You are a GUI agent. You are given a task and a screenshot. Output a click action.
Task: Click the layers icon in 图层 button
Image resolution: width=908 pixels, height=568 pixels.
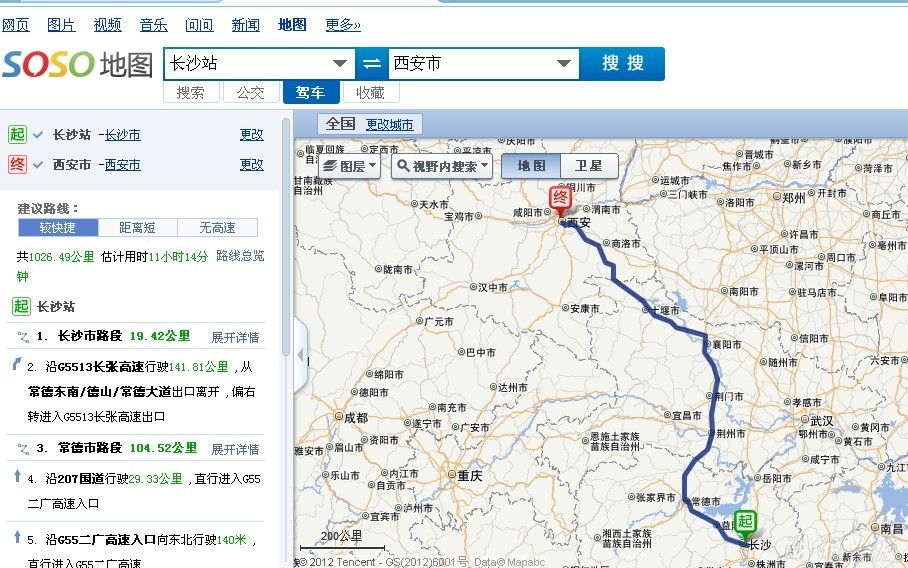click(x=330, y=167)
